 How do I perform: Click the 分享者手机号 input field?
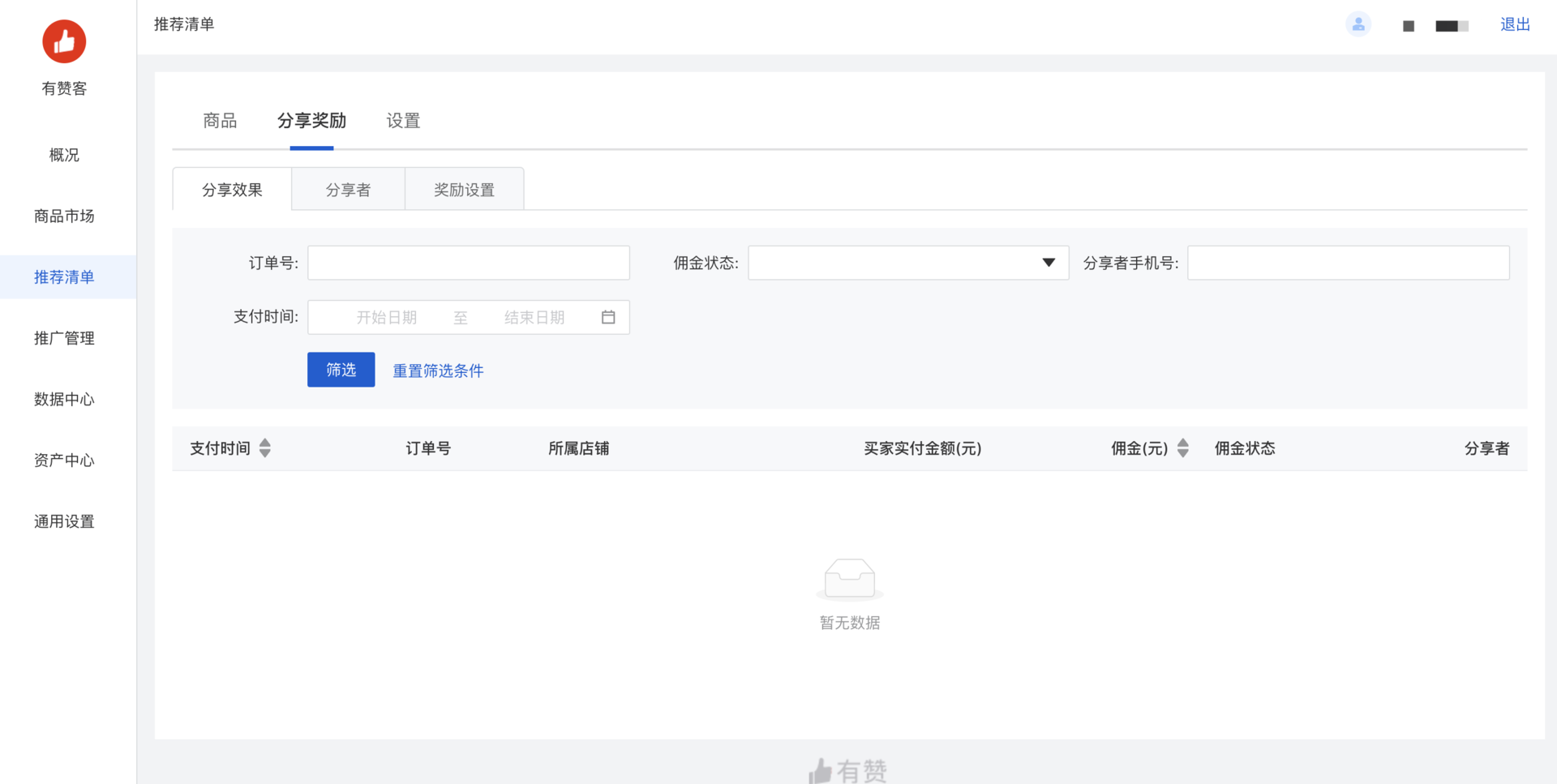(1348, 263)
